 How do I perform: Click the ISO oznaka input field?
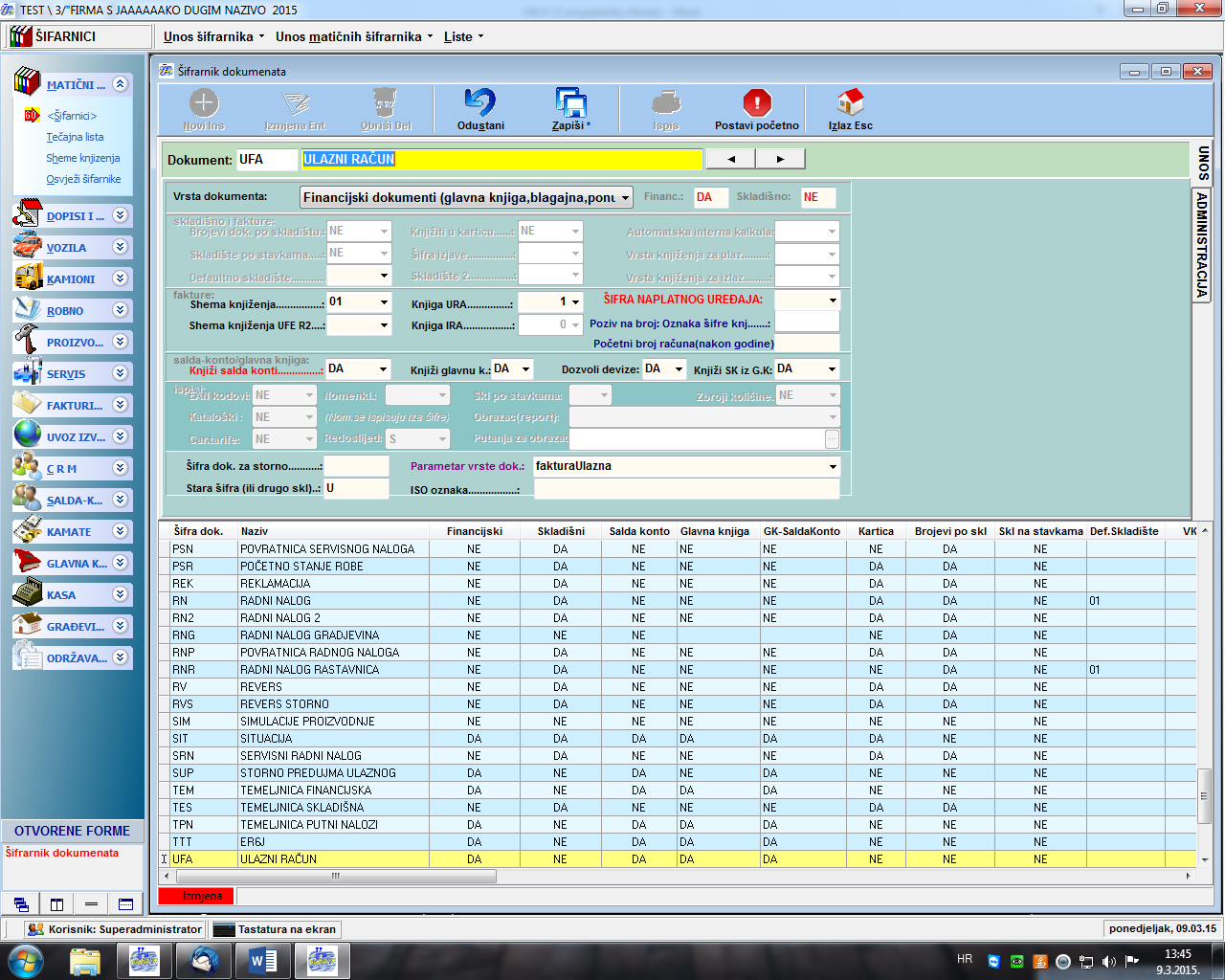point(686,489)
